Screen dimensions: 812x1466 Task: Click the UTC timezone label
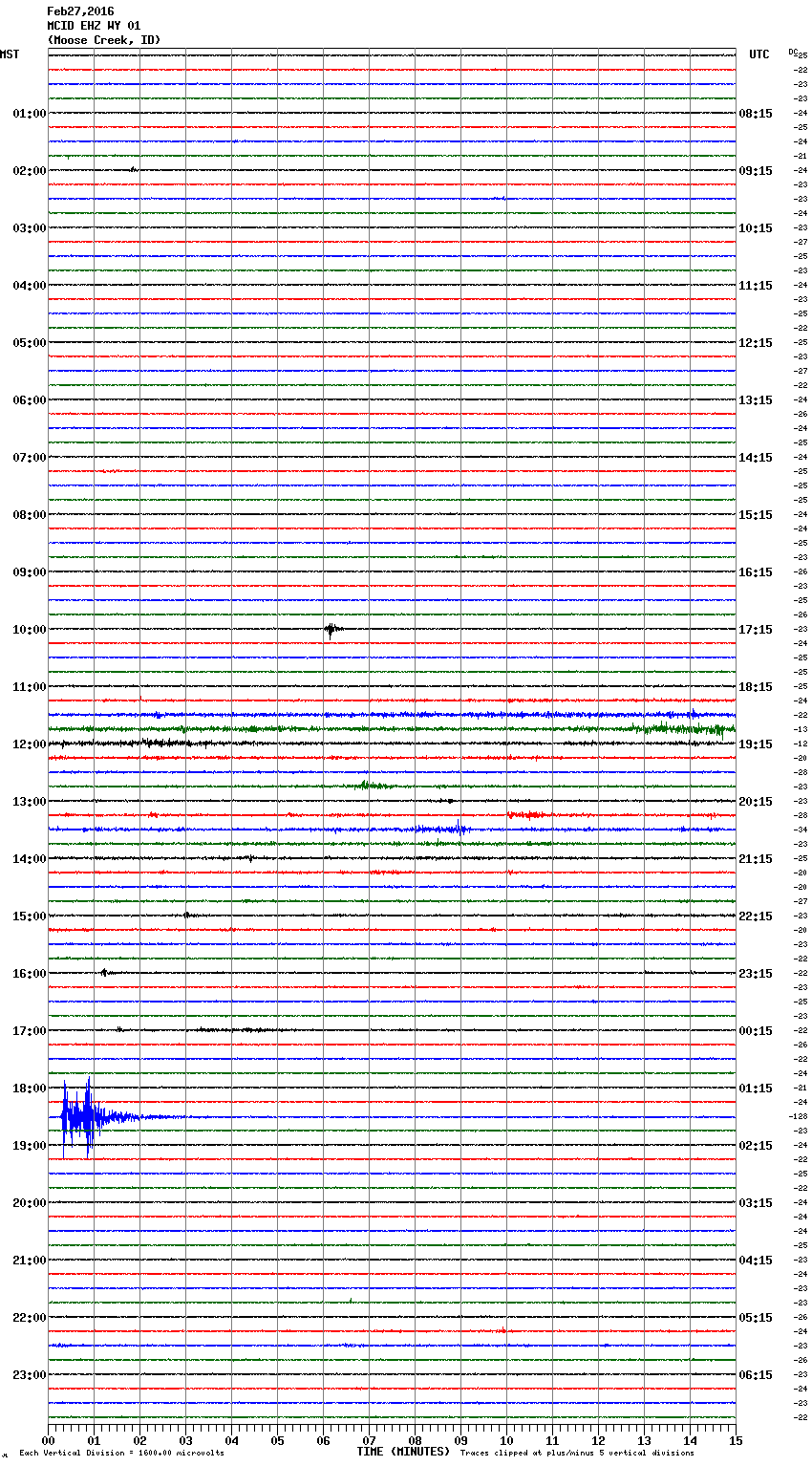click(759, 54)
